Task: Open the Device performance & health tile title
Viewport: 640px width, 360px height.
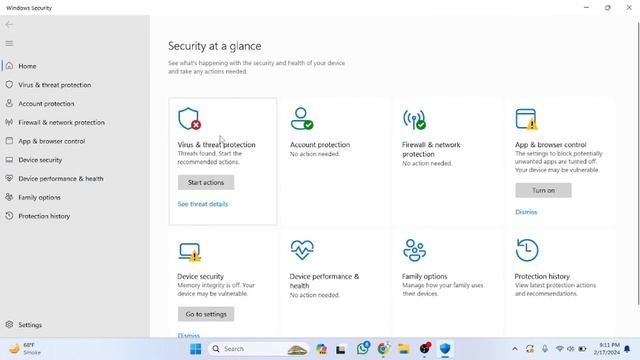Action: pyautogui.click(x=324, y=281)
